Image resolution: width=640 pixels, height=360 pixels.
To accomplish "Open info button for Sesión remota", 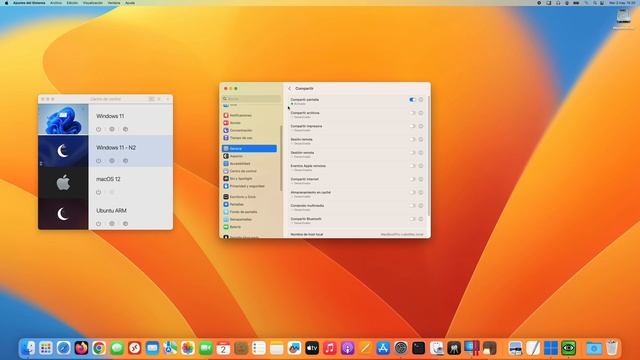I will coord(421,140).
